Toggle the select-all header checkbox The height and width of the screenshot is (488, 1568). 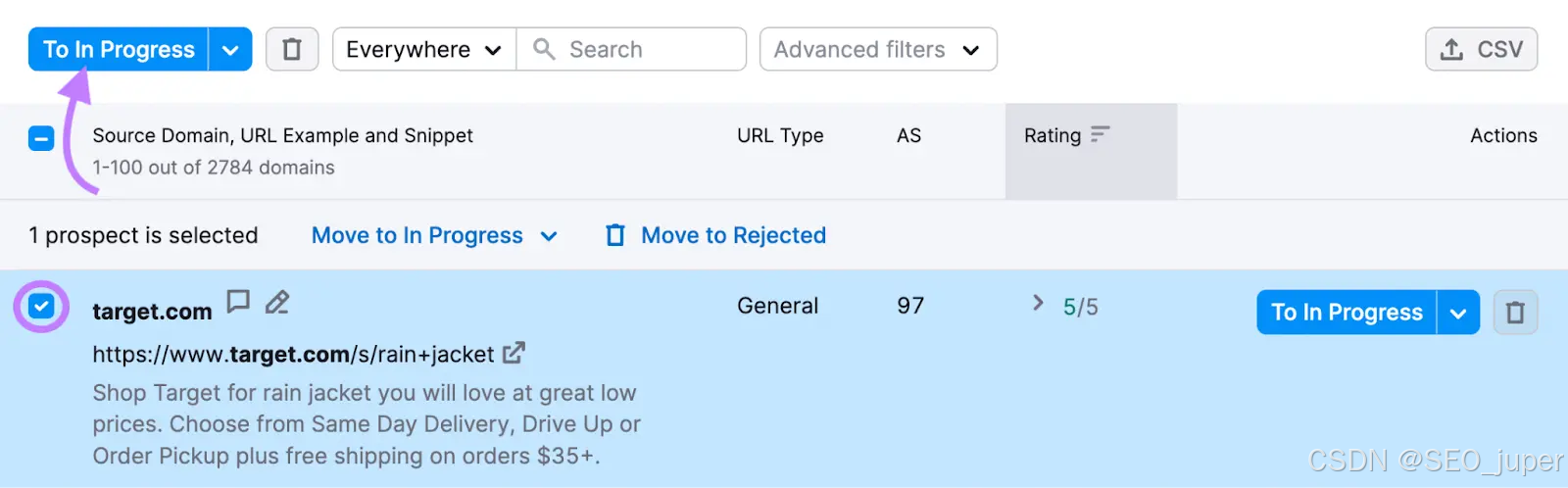coord(41,138)
